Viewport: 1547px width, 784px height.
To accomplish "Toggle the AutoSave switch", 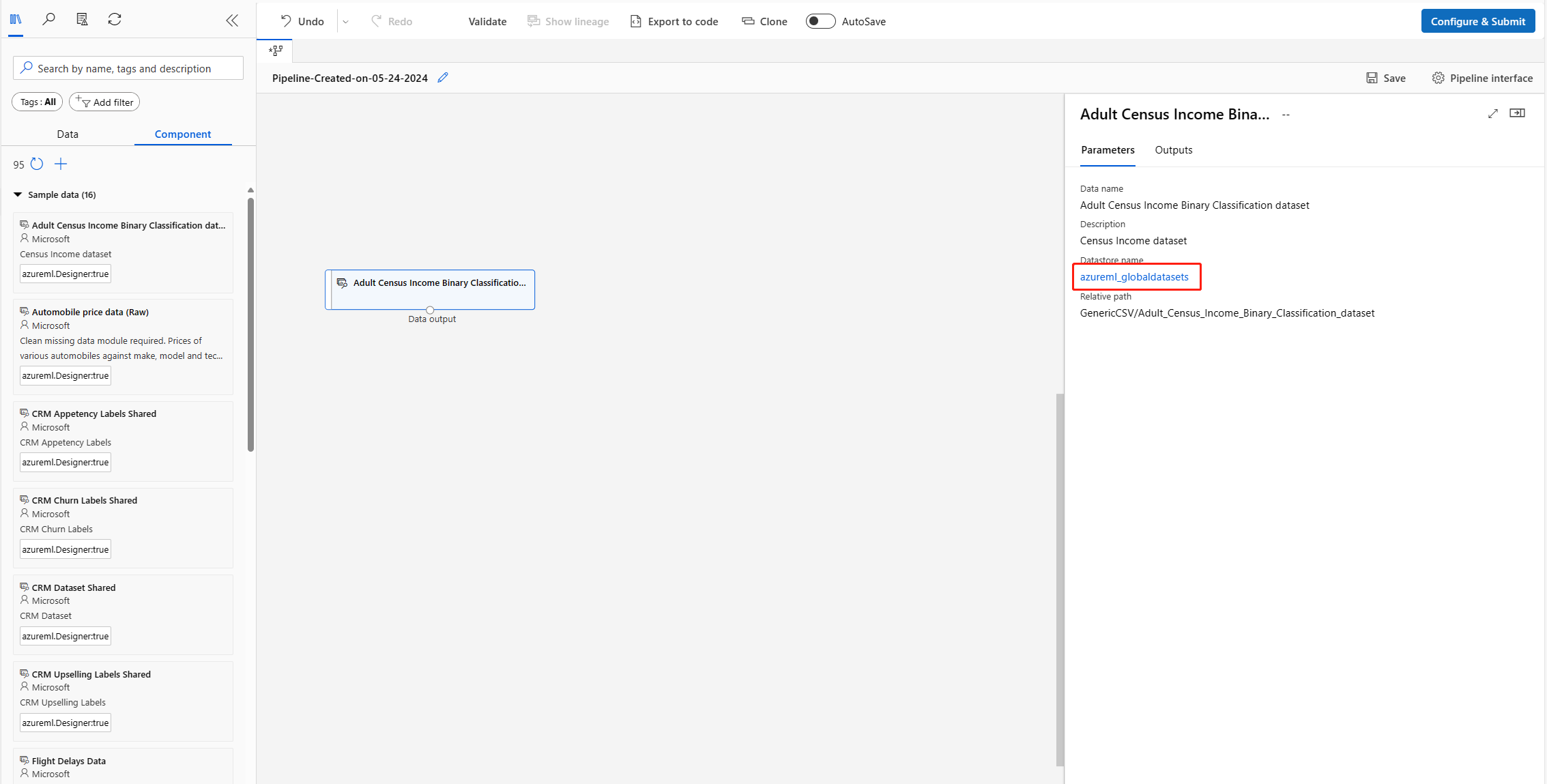I will 820,21.
